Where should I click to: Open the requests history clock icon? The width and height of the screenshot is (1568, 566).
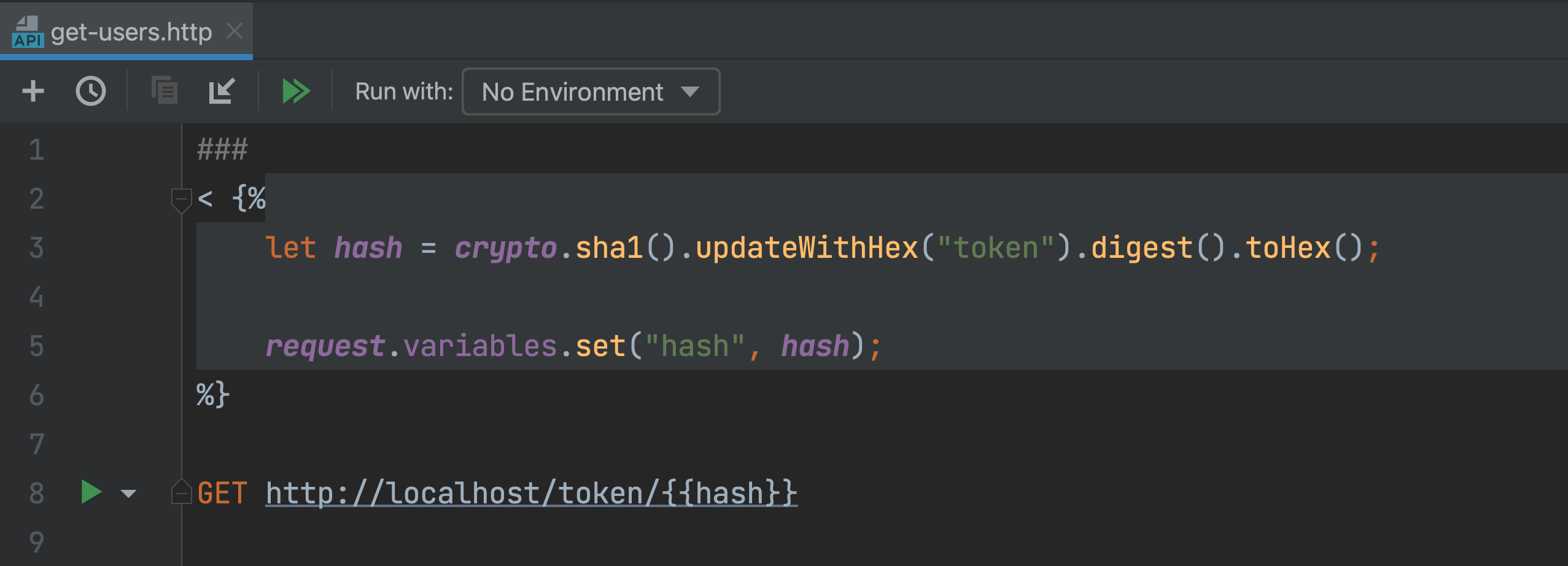[x=91, y=91]
